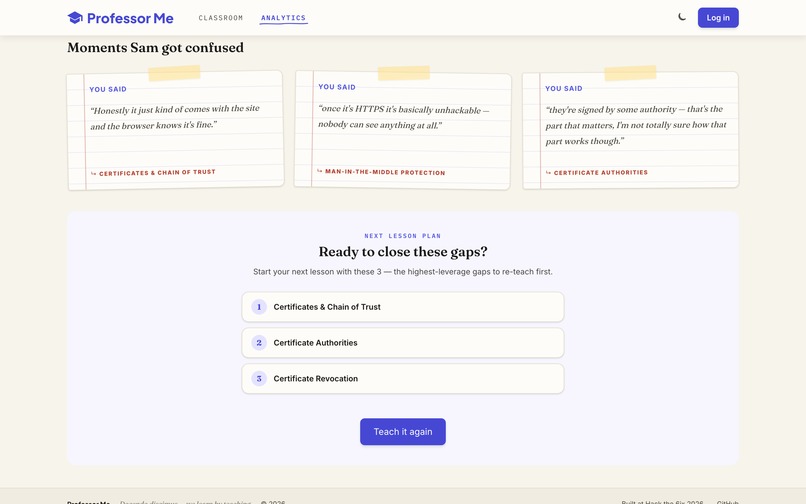Select lesson item Certificate Authorities

403,343
